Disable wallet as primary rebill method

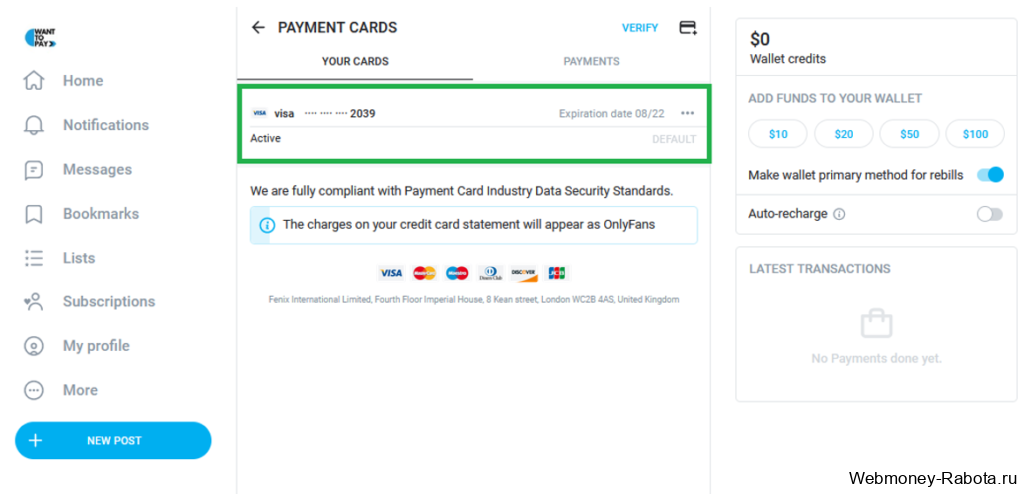tap(989, 174)
